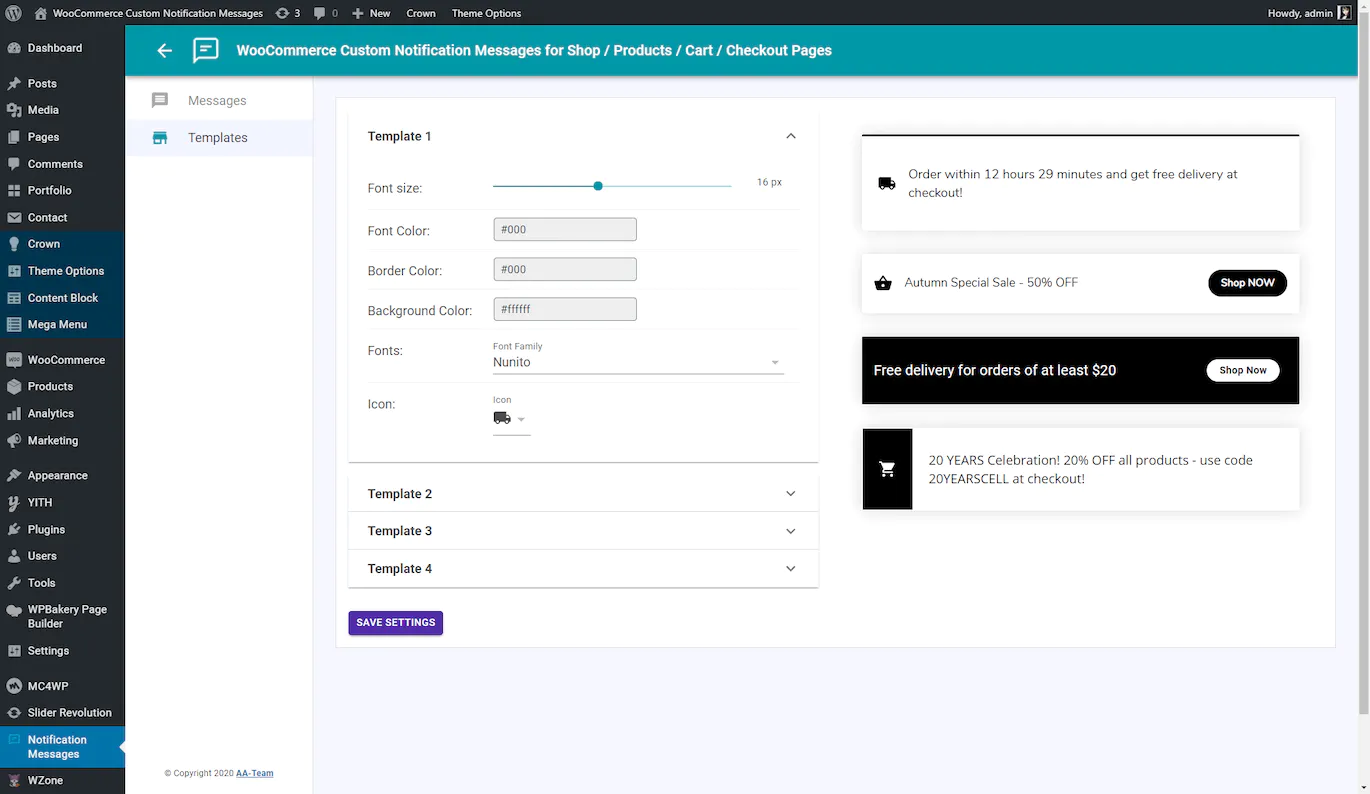The height and width of the screenshot is (794, 1370).
Task: Click the Dashboard gauge icon
Action: tap(14, 48)
